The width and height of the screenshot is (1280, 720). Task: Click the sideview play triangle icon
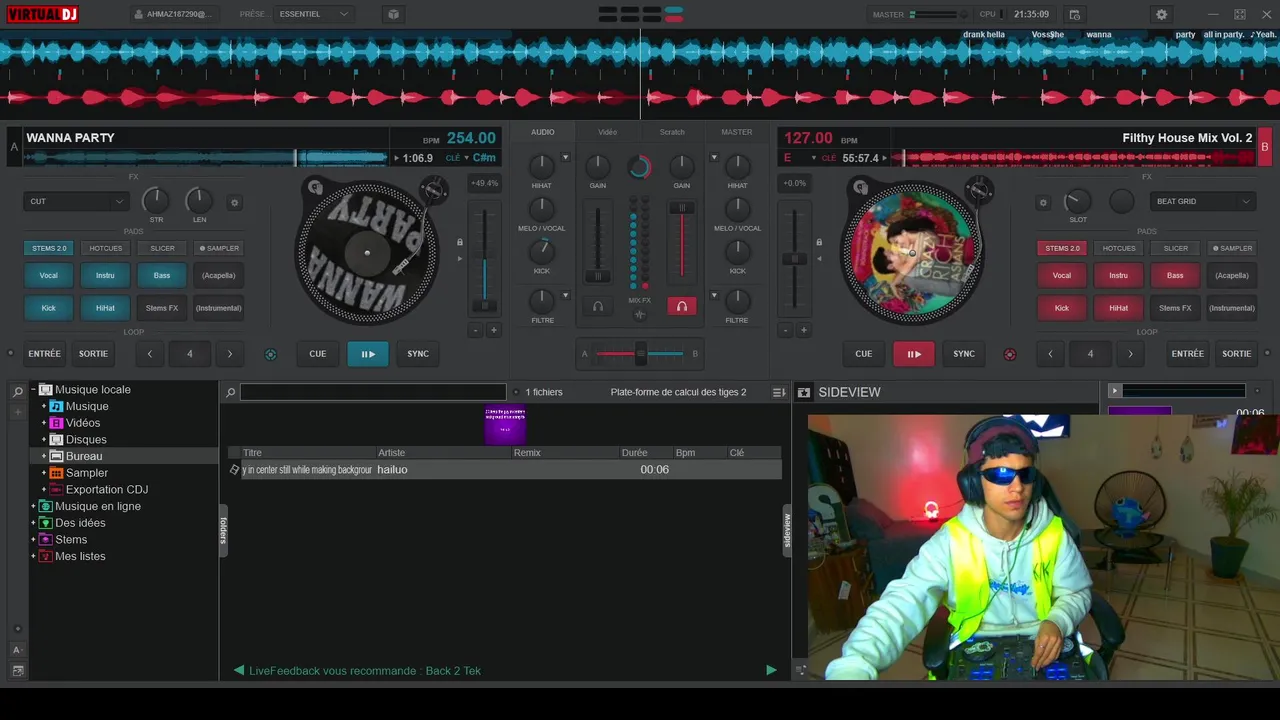click(x=1115, y=391)
